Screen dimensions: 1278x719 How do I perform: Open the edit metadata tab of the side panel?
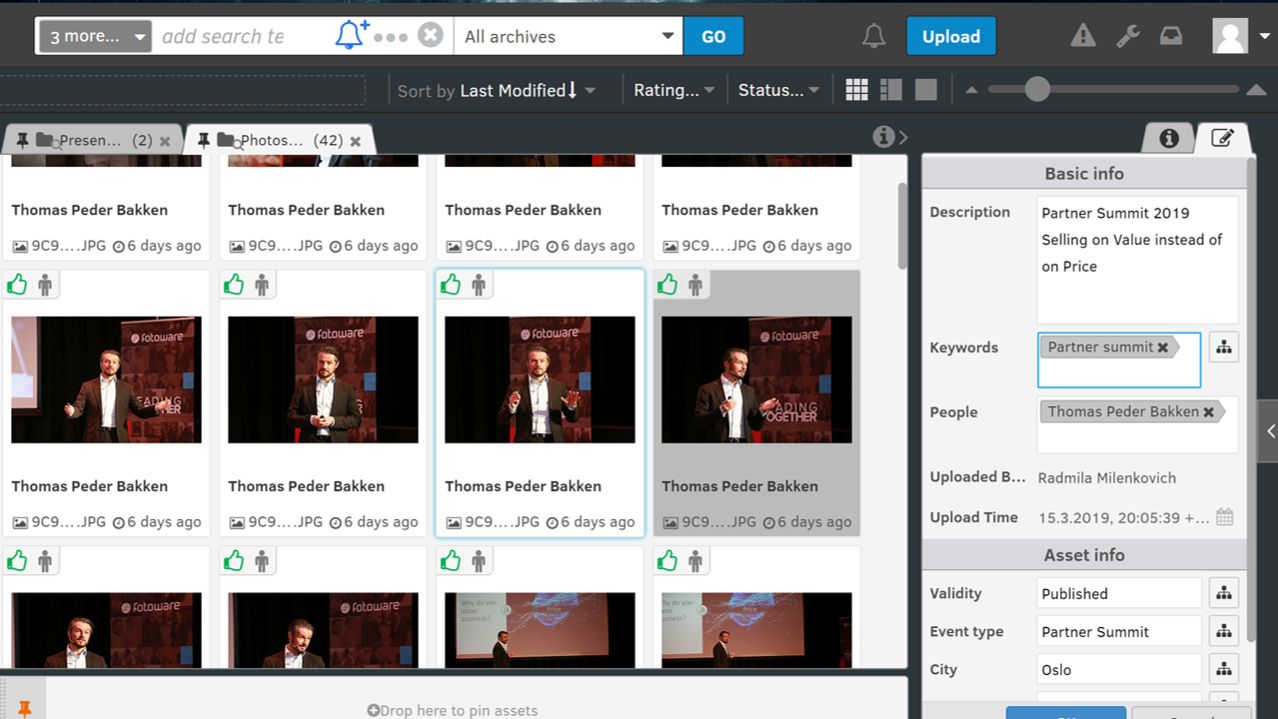(1222, 138)
